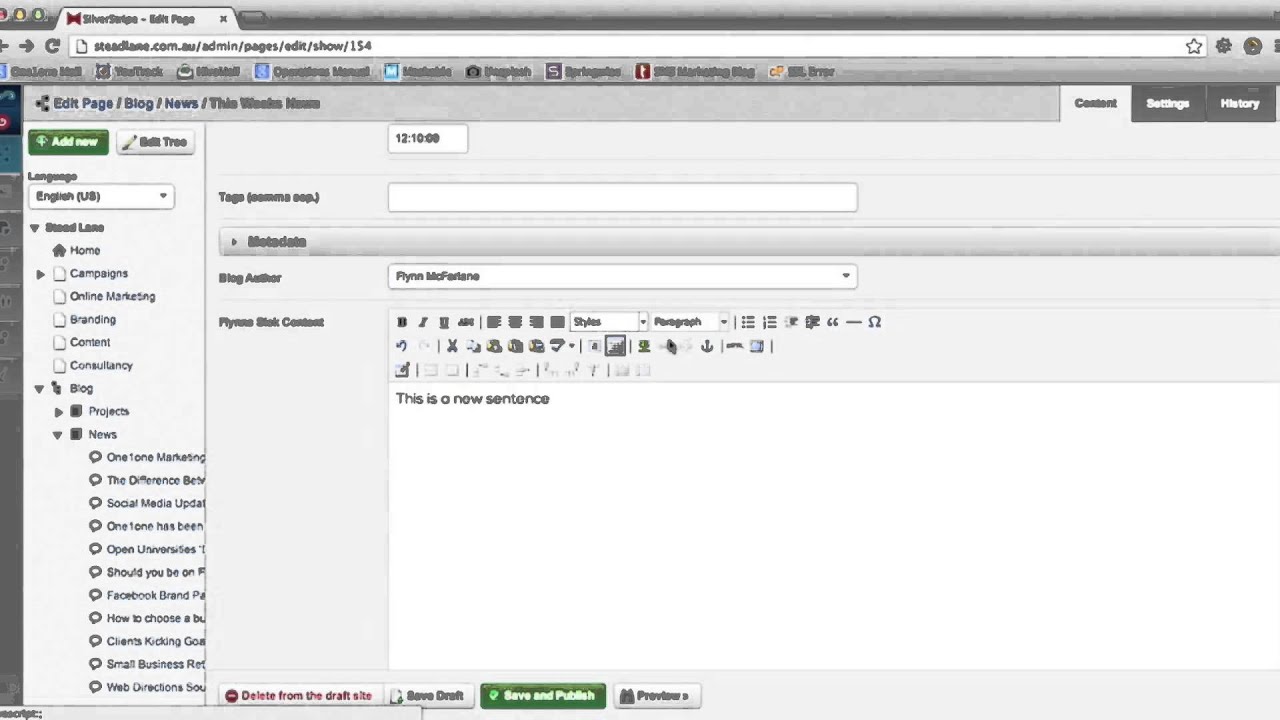Select Home in the site tree
This screenshot has width=1280, height=720.
(85, 251)
